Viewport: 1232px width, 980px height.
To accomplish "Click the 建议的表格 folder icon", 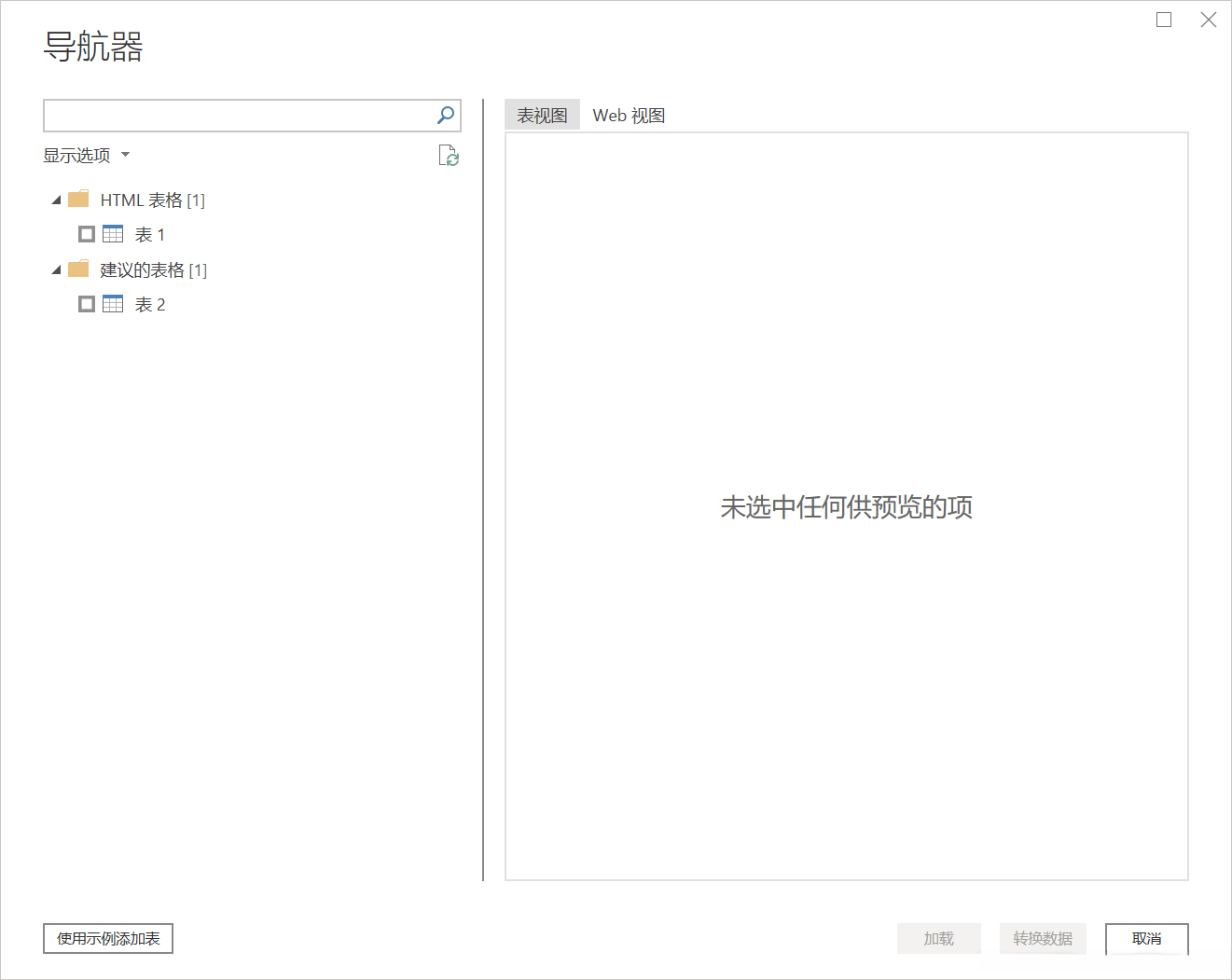I will [79, 269].
